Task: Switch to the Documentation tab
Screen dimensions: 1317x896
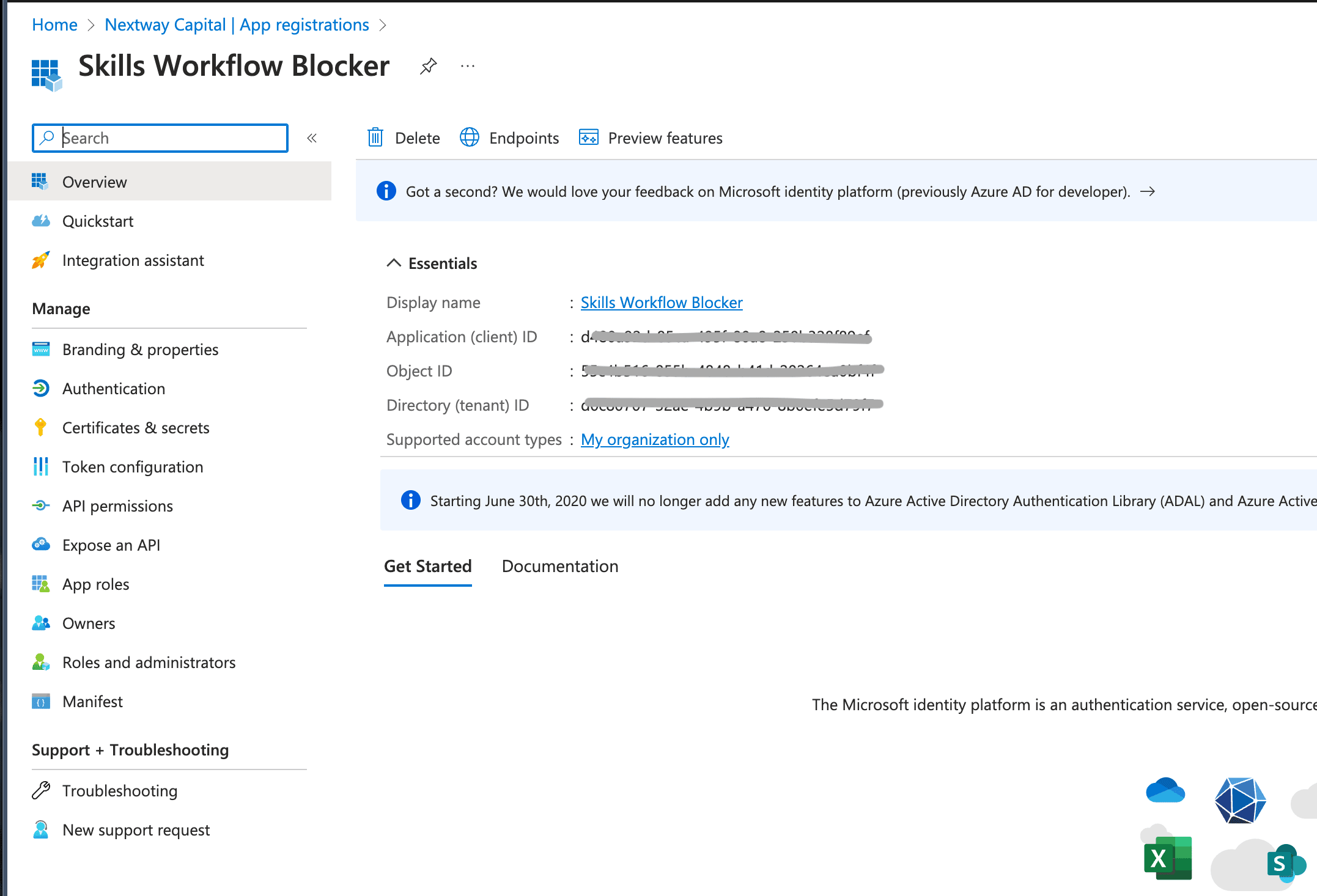Action: point(559,566)
